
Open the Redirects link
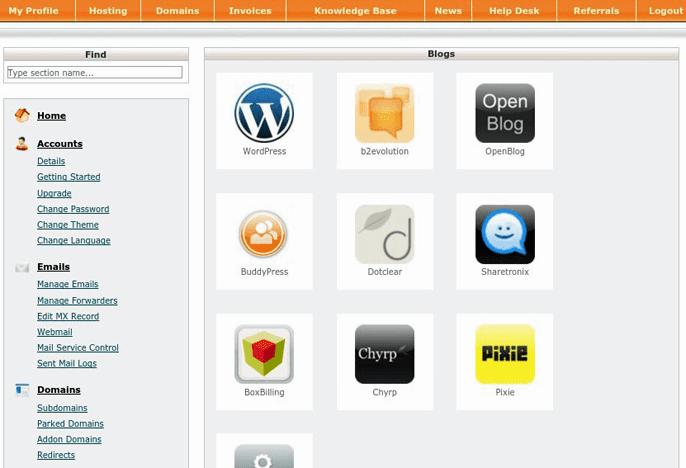[x=56, y=455]
